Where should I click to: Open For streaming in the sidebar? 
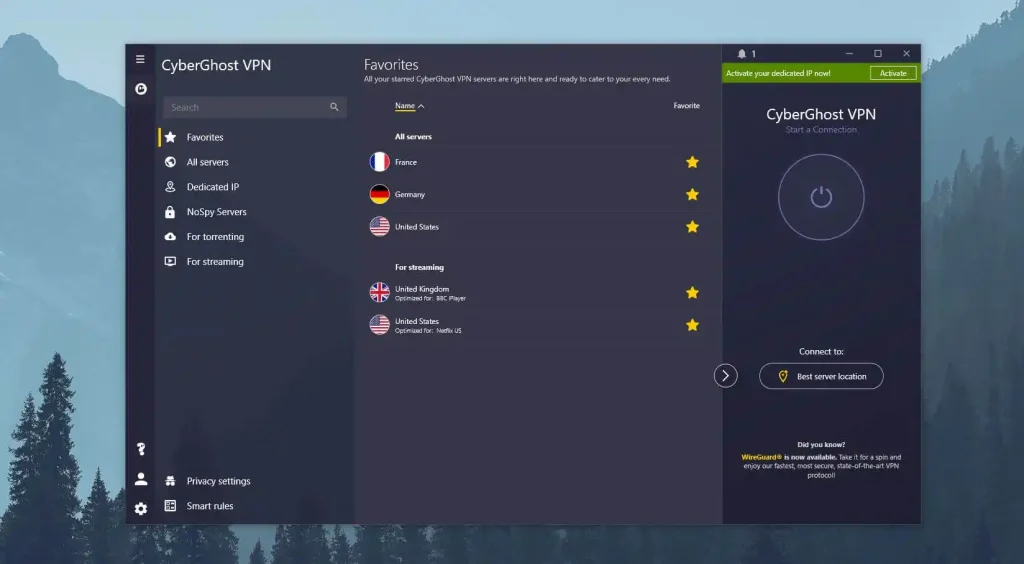[x=215, y=261]
